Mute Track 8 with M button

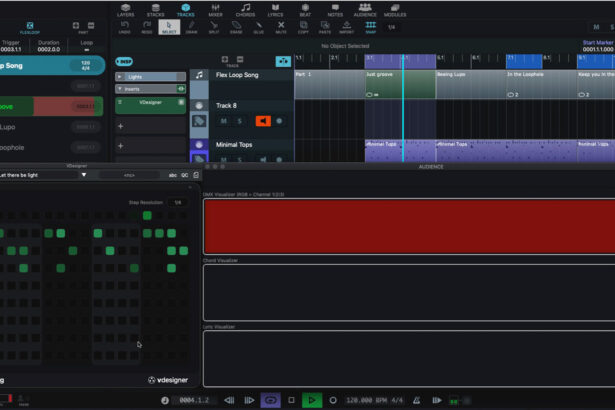224,121
